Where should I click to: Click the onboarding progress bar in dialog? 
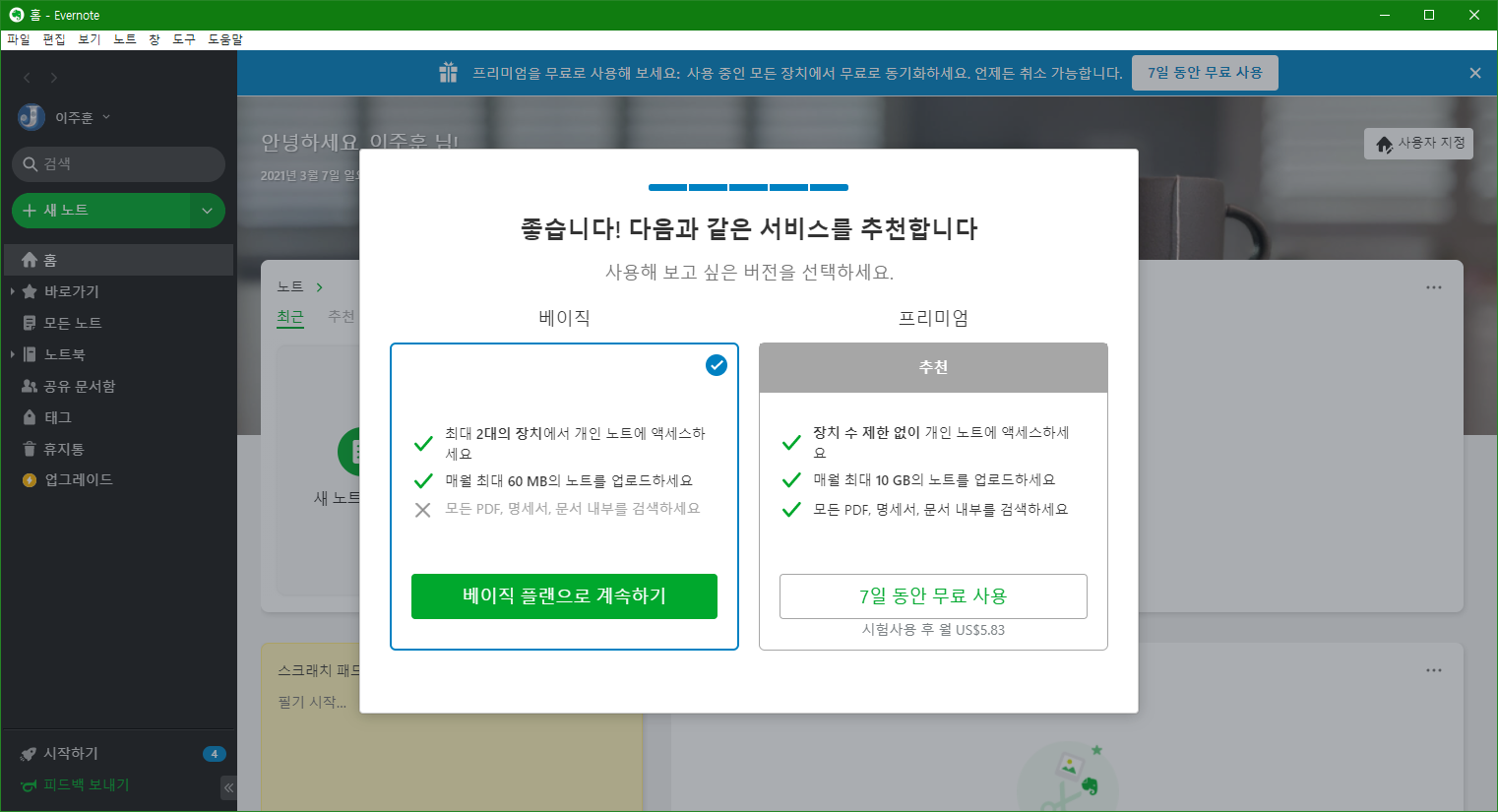point(748,187)
